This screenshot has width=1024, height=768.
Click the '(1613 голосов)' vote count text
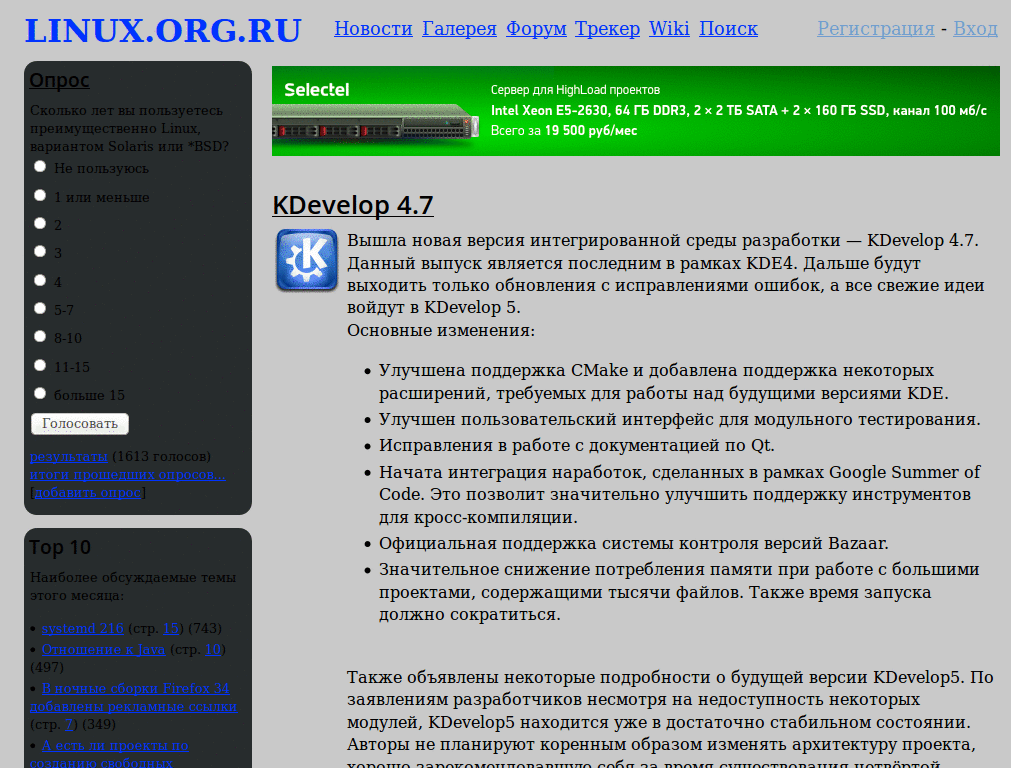tap(161, 456)
